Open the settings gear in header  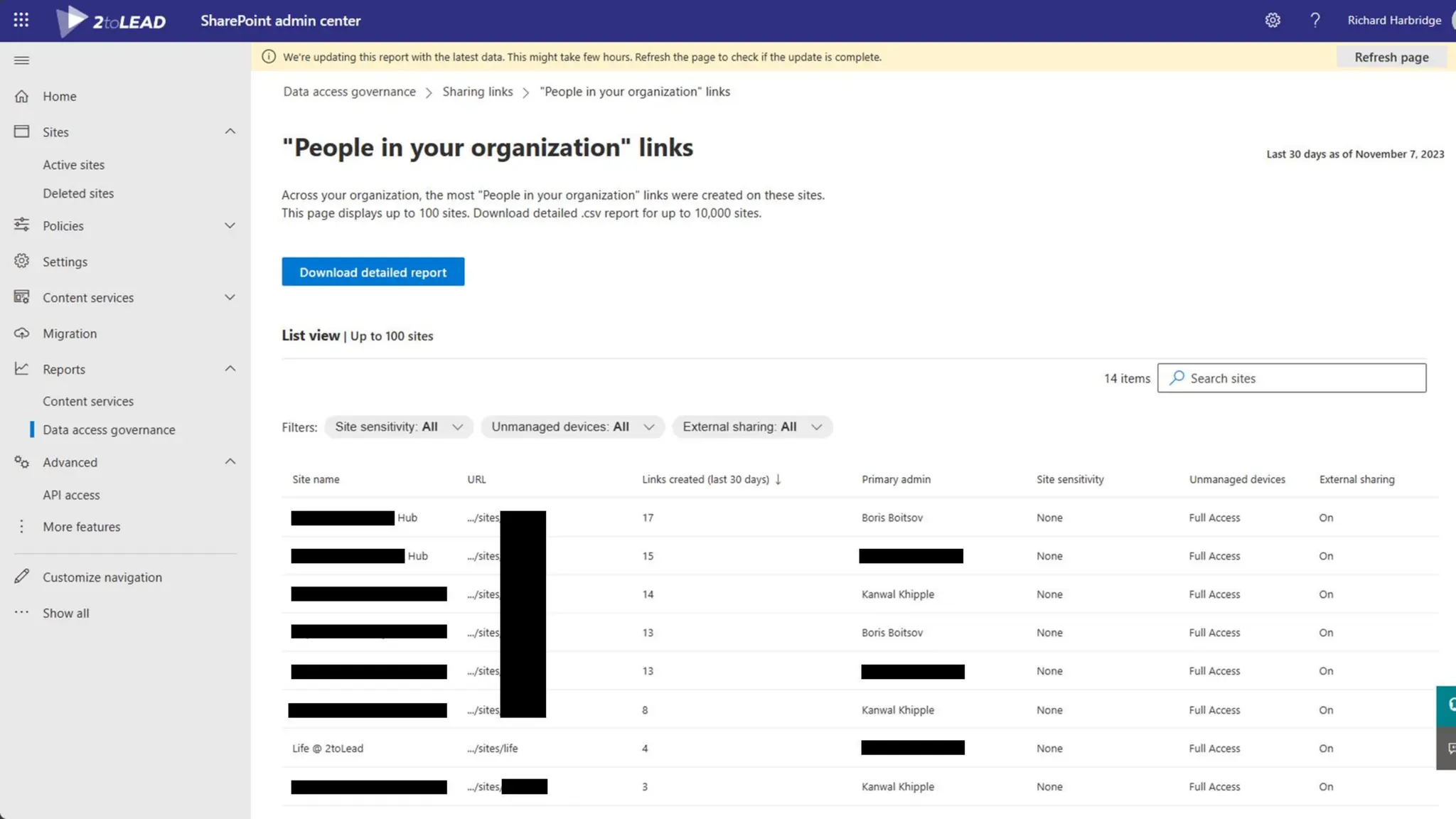pyautogui.click(x=1273, y=20)
